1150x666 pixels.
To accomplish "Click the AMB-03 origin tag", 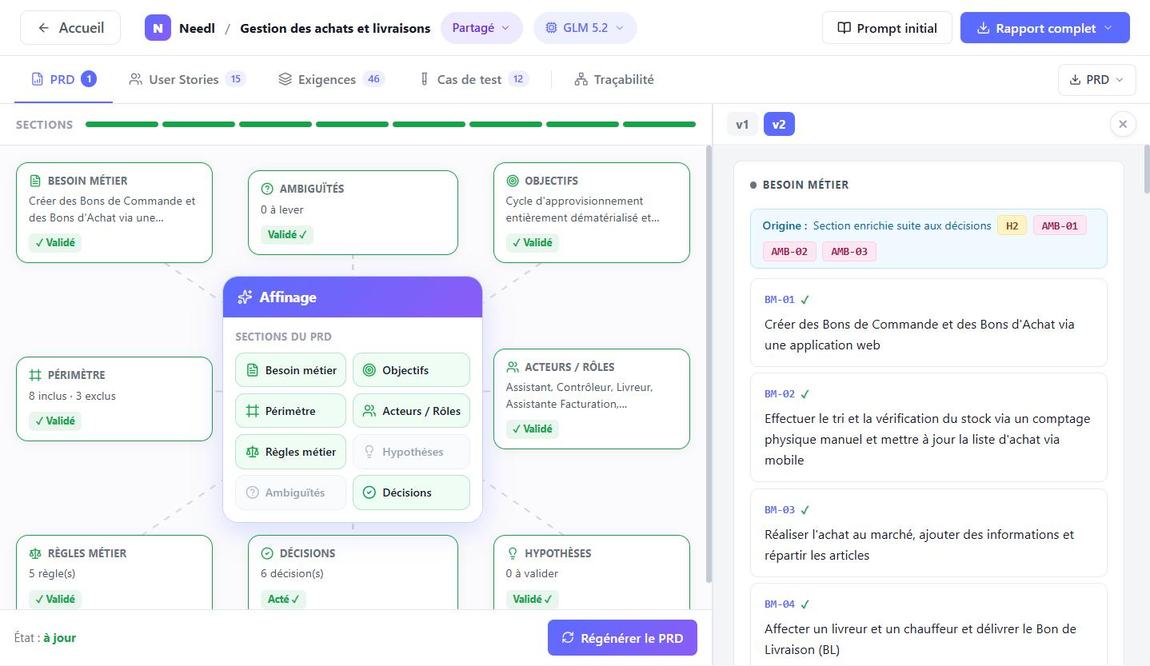I will [849, 252].
